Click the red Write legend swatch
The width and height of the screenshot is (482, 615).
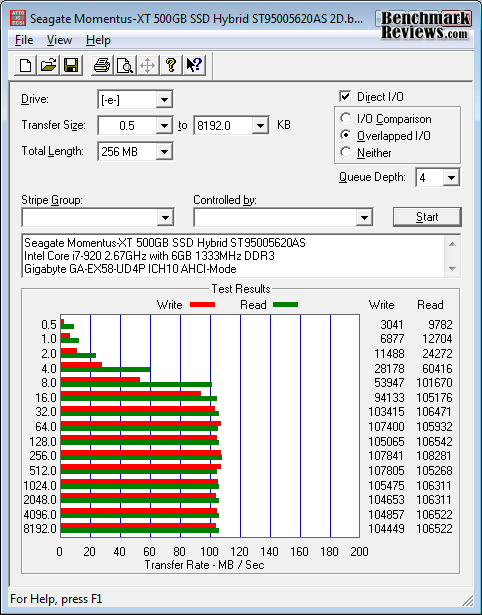202,305
